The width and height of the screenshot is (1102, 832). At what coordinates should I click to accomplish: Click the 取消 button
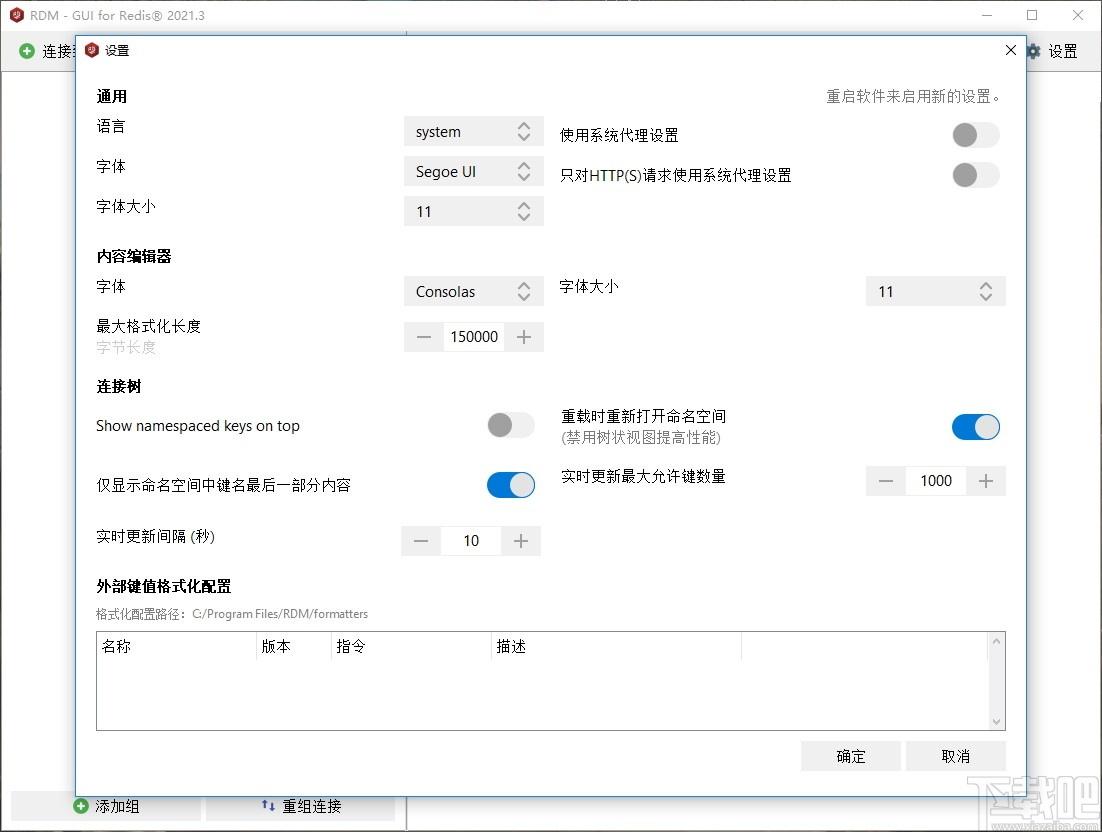(x=955, y=756)
